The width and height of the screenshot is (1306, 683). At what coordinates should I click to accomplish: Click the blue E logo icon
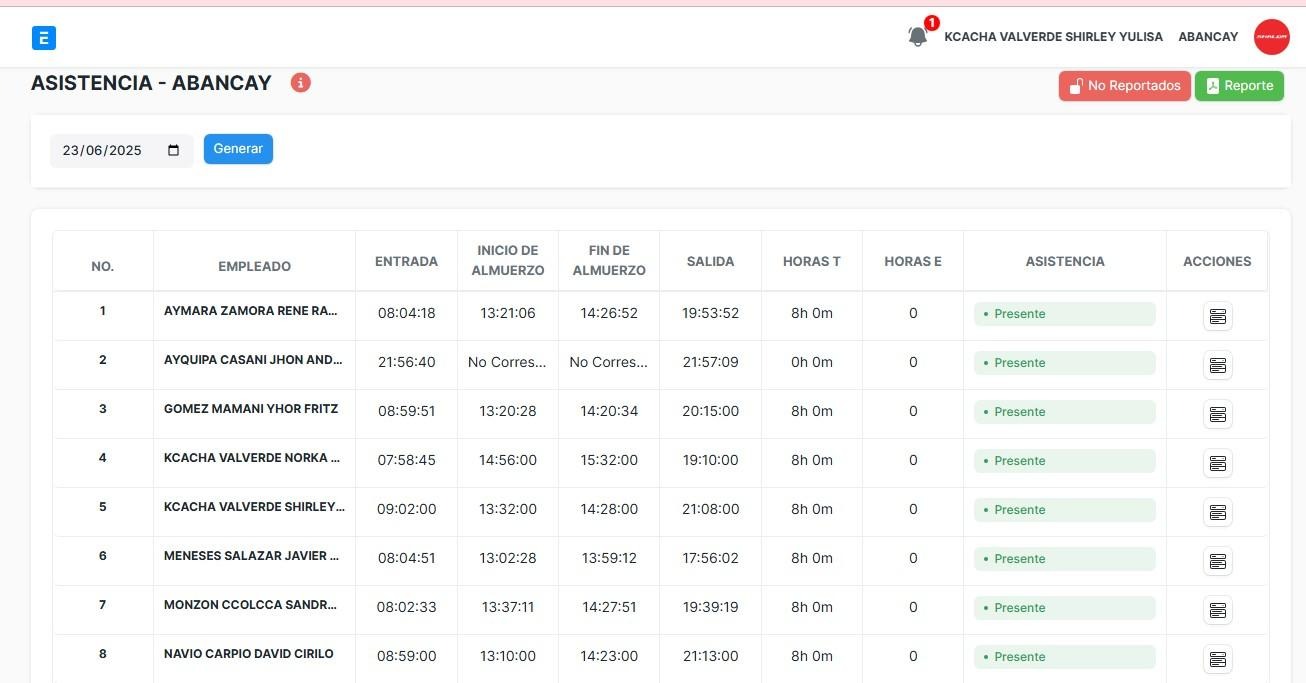tap(44, 38)
